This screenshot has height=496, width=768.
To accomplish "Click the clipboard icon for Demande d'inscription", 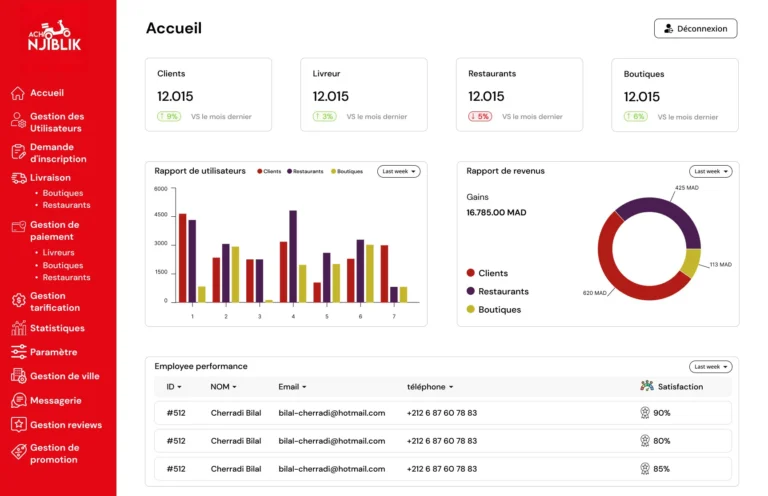I will tap(18, 152).
